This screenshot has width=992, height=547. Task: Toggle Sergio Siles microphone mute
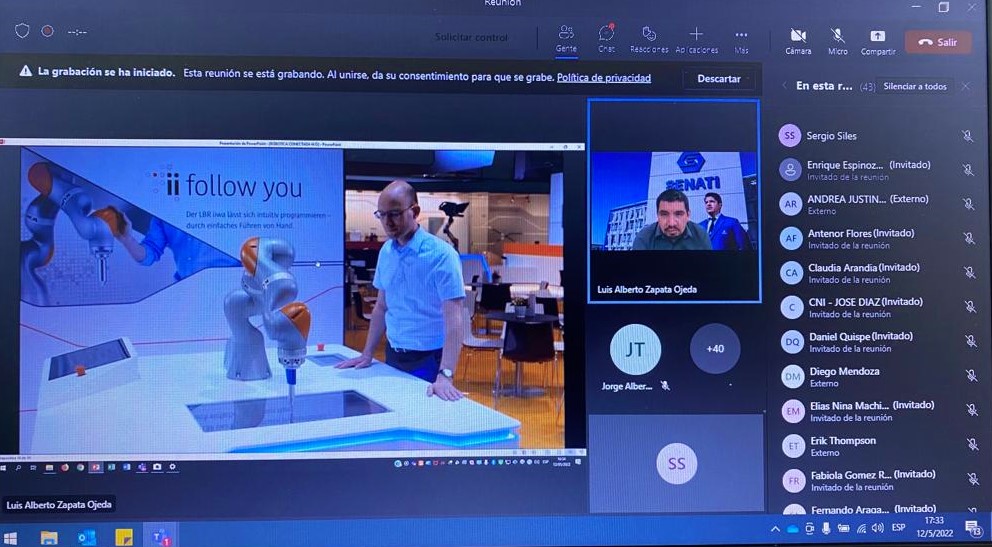click(x=967, y=136)
